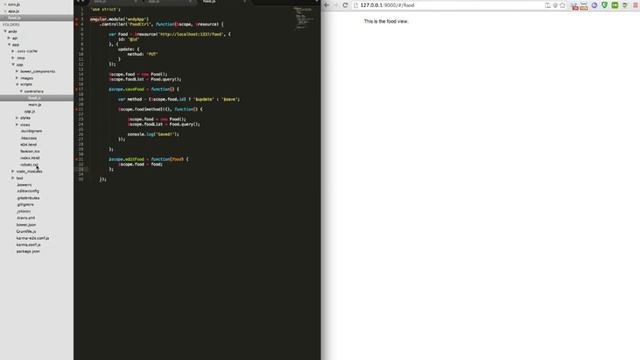Click the console.log('saved!') code line
This screenshot has width=640, height=360.
pos(153,134)
